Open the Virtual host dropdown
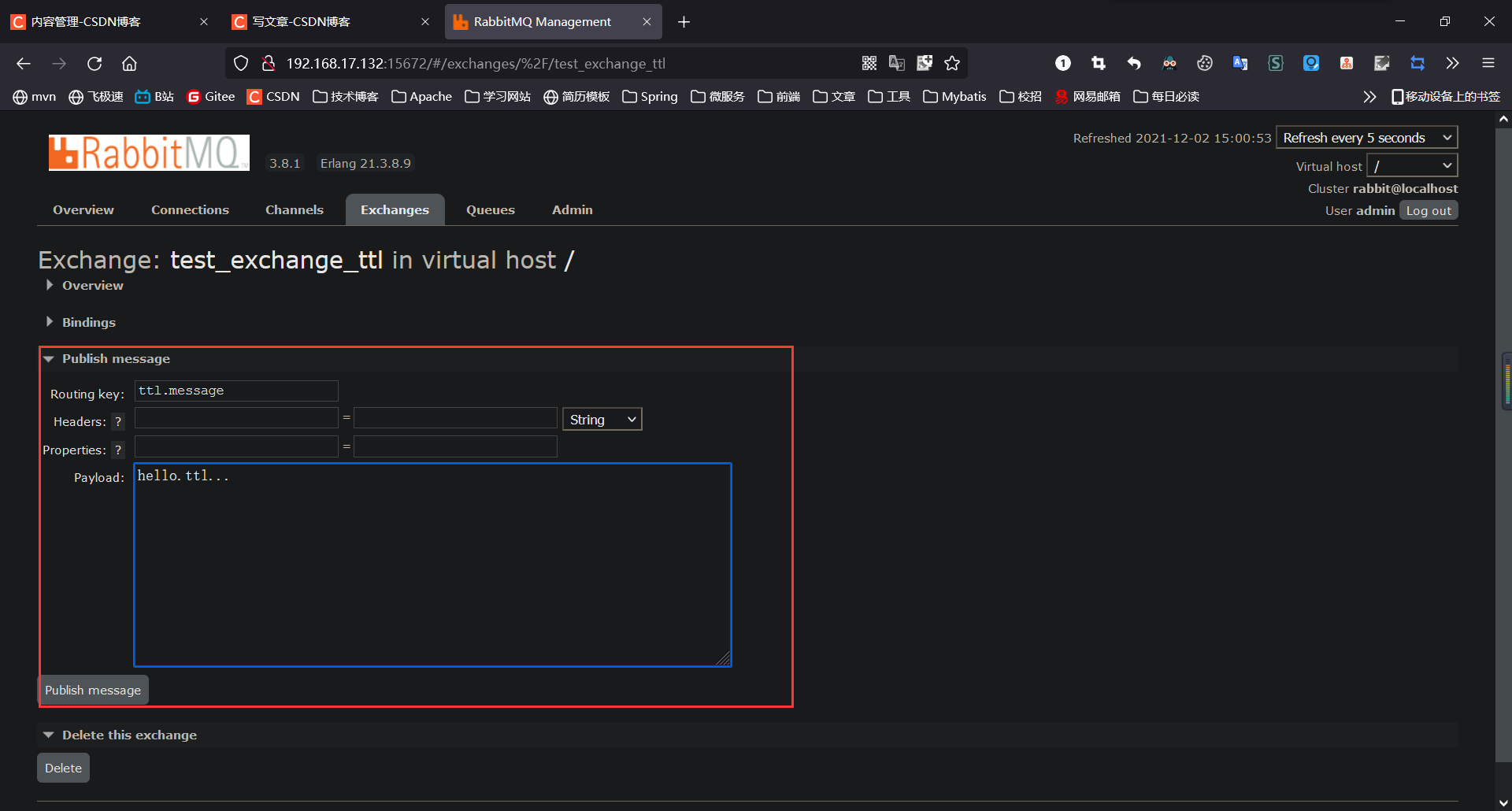The width and height of the screenshot is (1512, 811). tap(1412, 165)
